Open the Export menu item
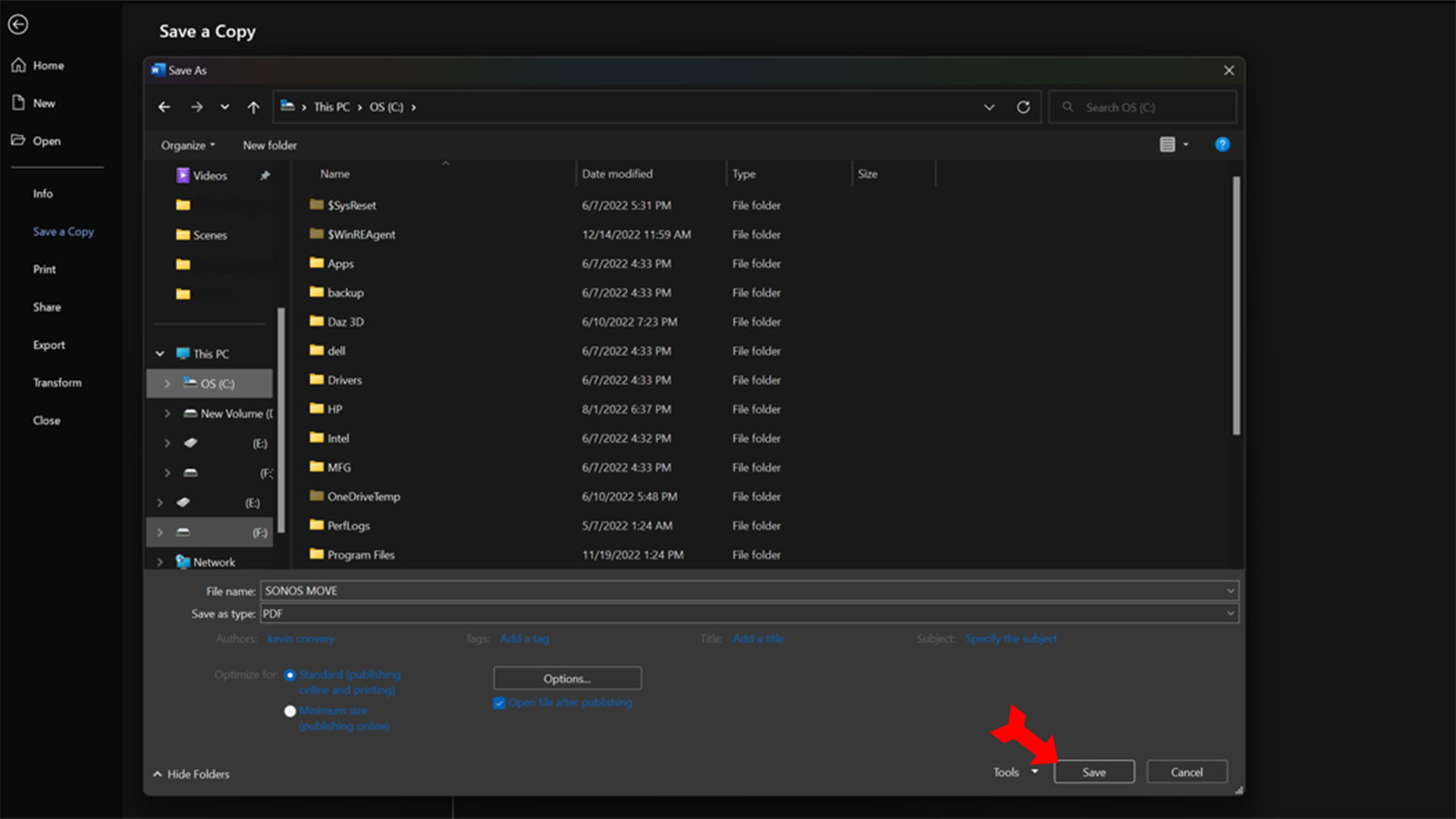1456x819 pixels. pos(49,345)
